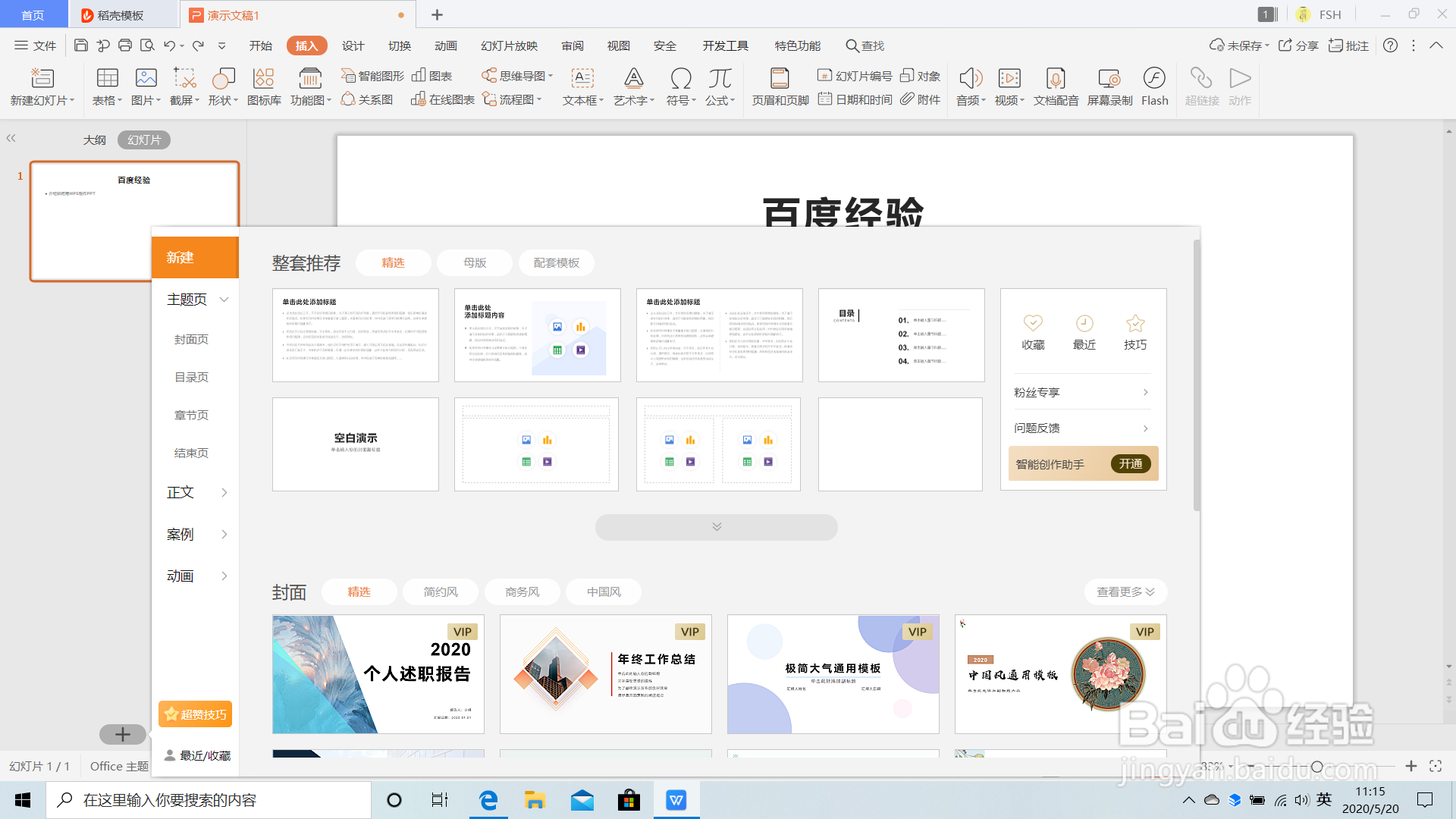The width and height of the screenshot is (1456, 819).
Task: Open the 图片 picture insert icon
Action: pos(146,78)
